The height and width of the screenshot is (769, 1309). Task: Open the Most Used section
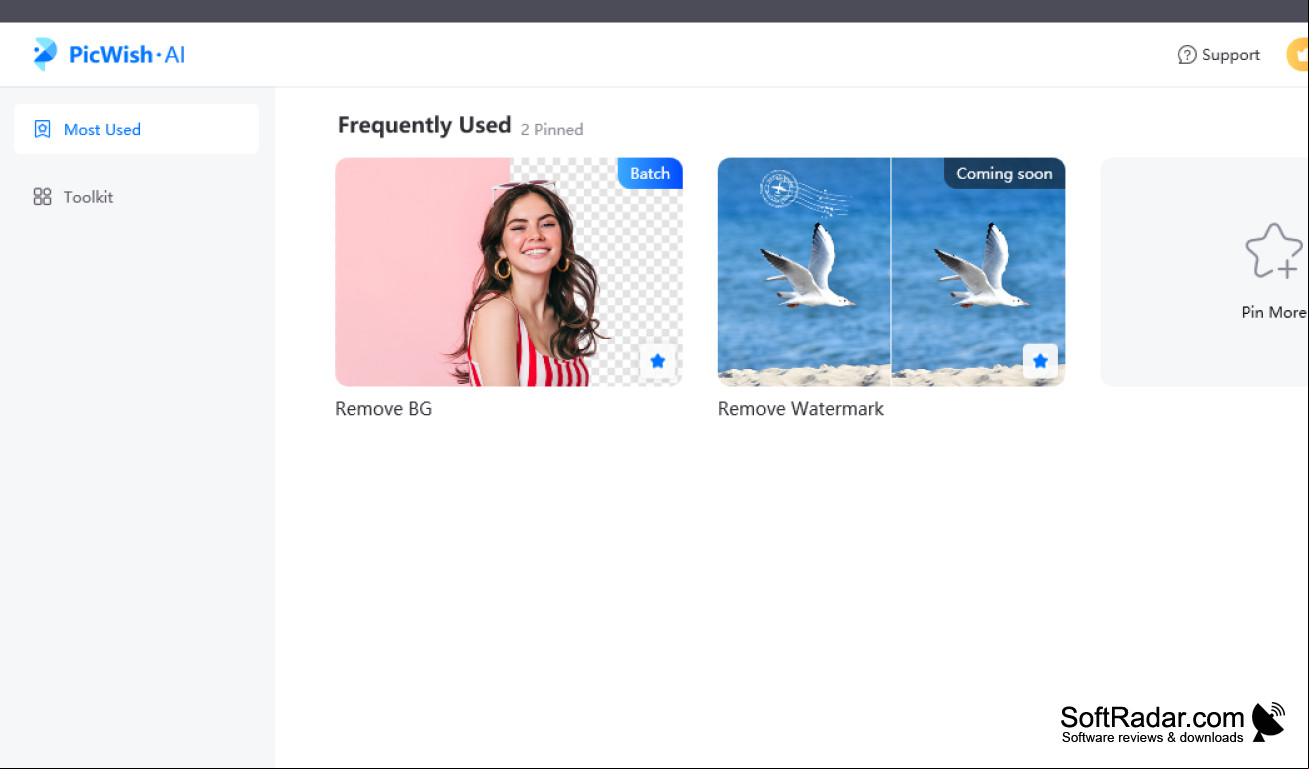pos(136,129)
